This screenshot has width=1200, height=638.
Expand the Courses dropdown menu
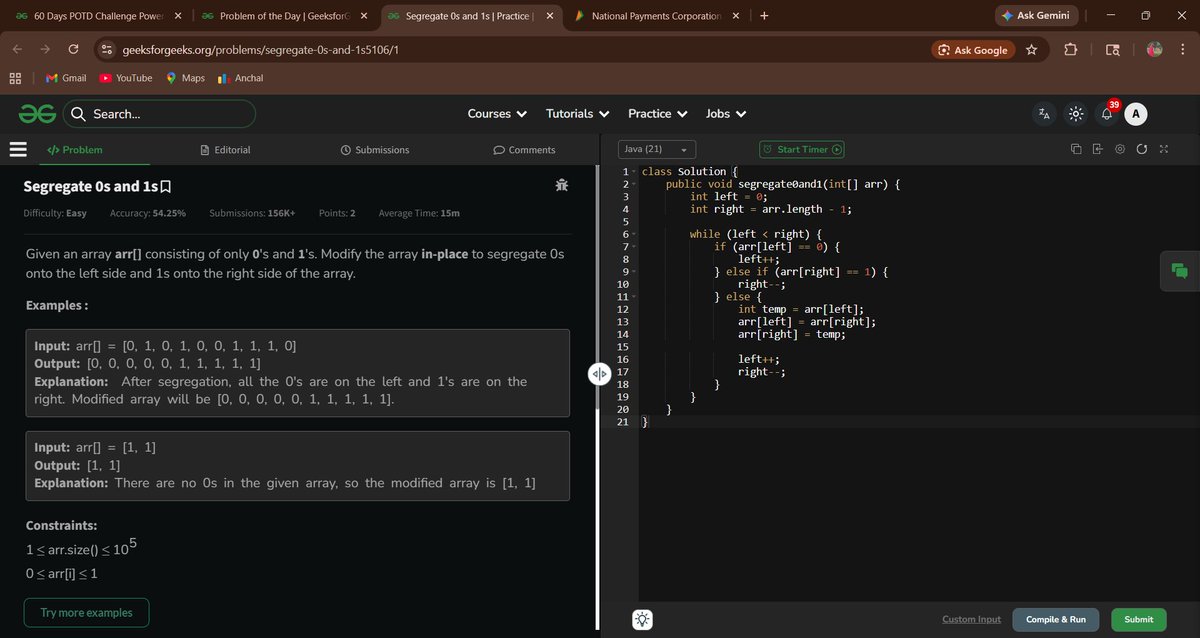497,114
